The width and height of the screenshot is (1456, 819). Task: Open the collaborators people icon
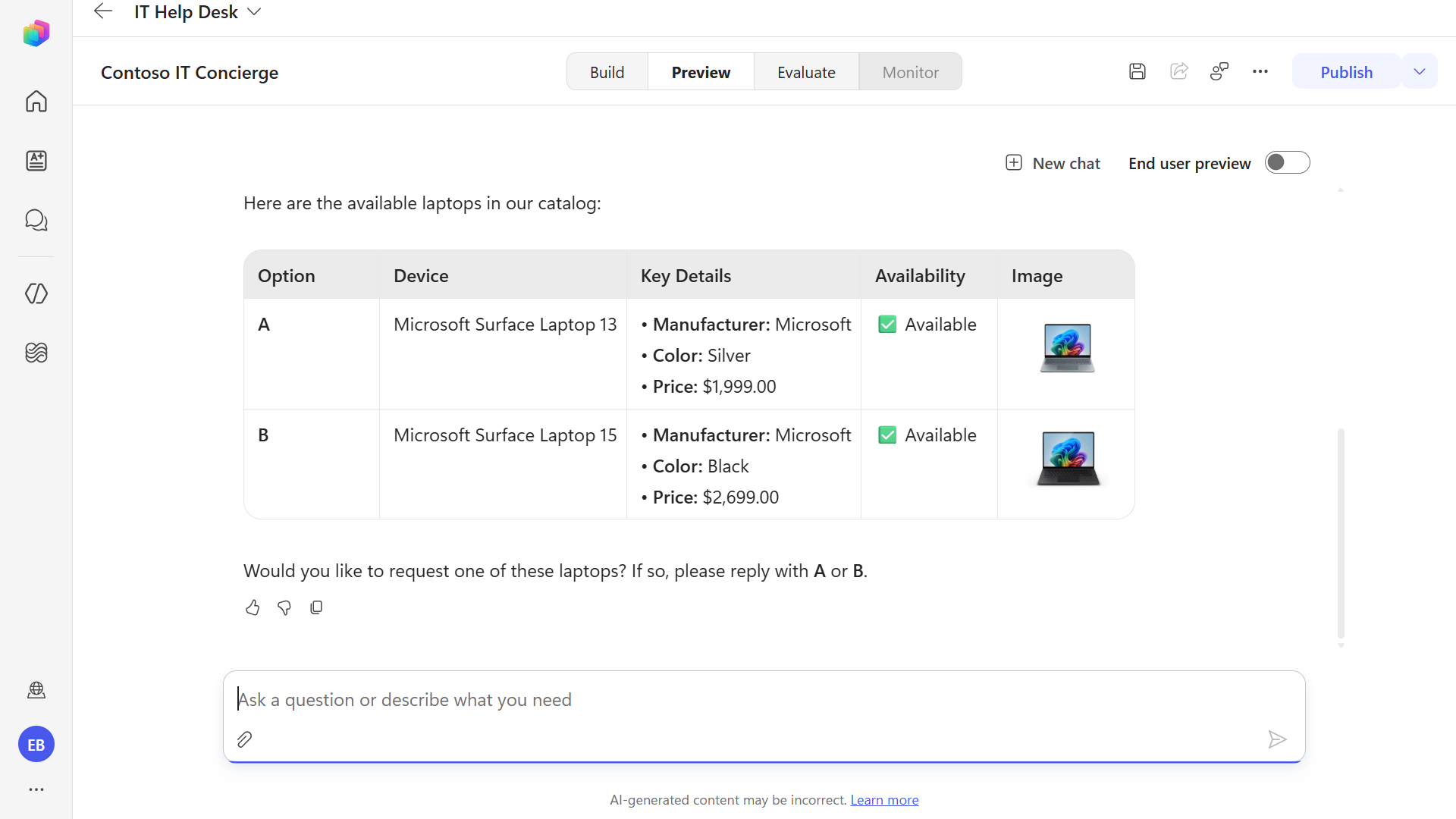click(1219, 71)
